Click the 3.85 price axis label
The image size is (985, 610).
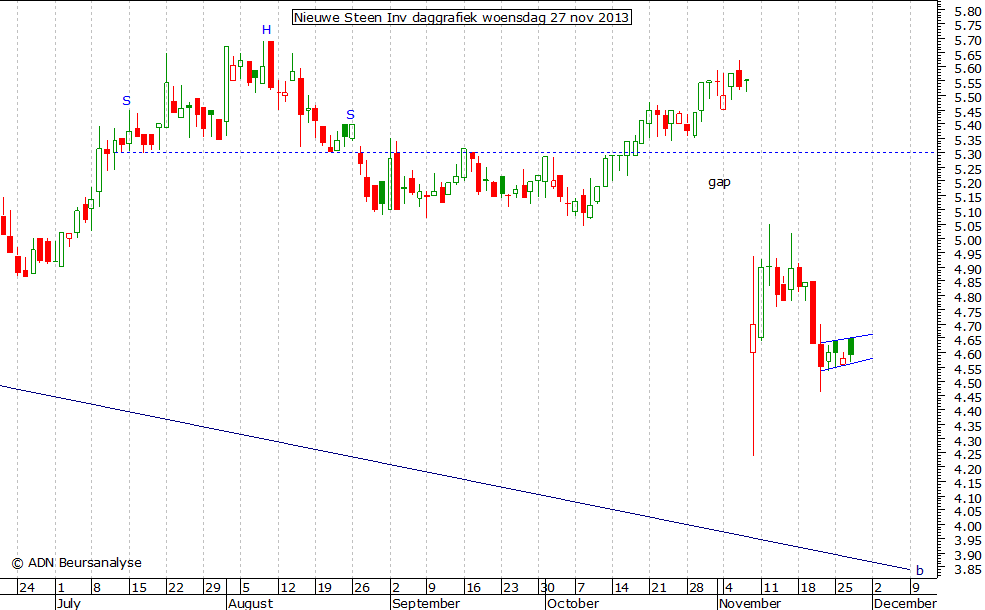pyautogui.click(x=967, y=569)
